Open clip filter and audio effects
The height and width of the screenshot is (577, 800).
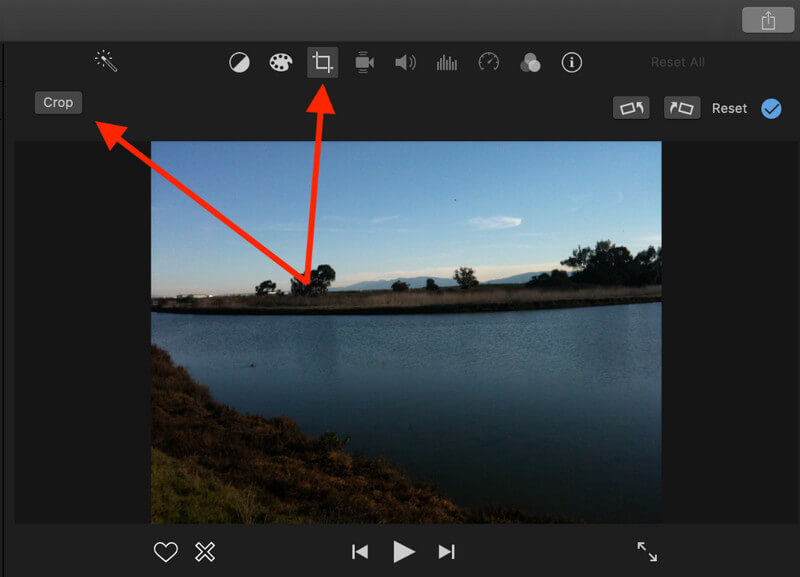pos(530,63)
